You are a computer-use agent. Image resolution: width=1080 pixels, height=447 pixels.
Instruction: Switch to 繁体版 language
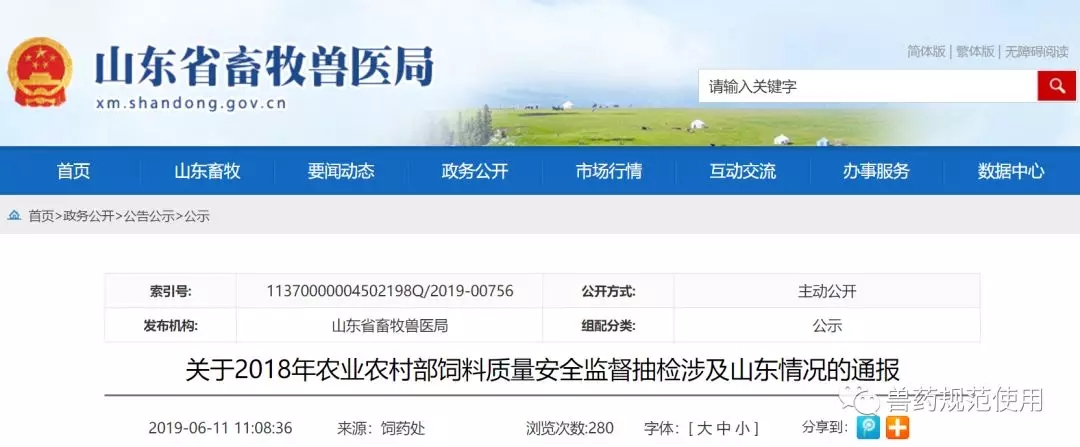click(975, 51)
